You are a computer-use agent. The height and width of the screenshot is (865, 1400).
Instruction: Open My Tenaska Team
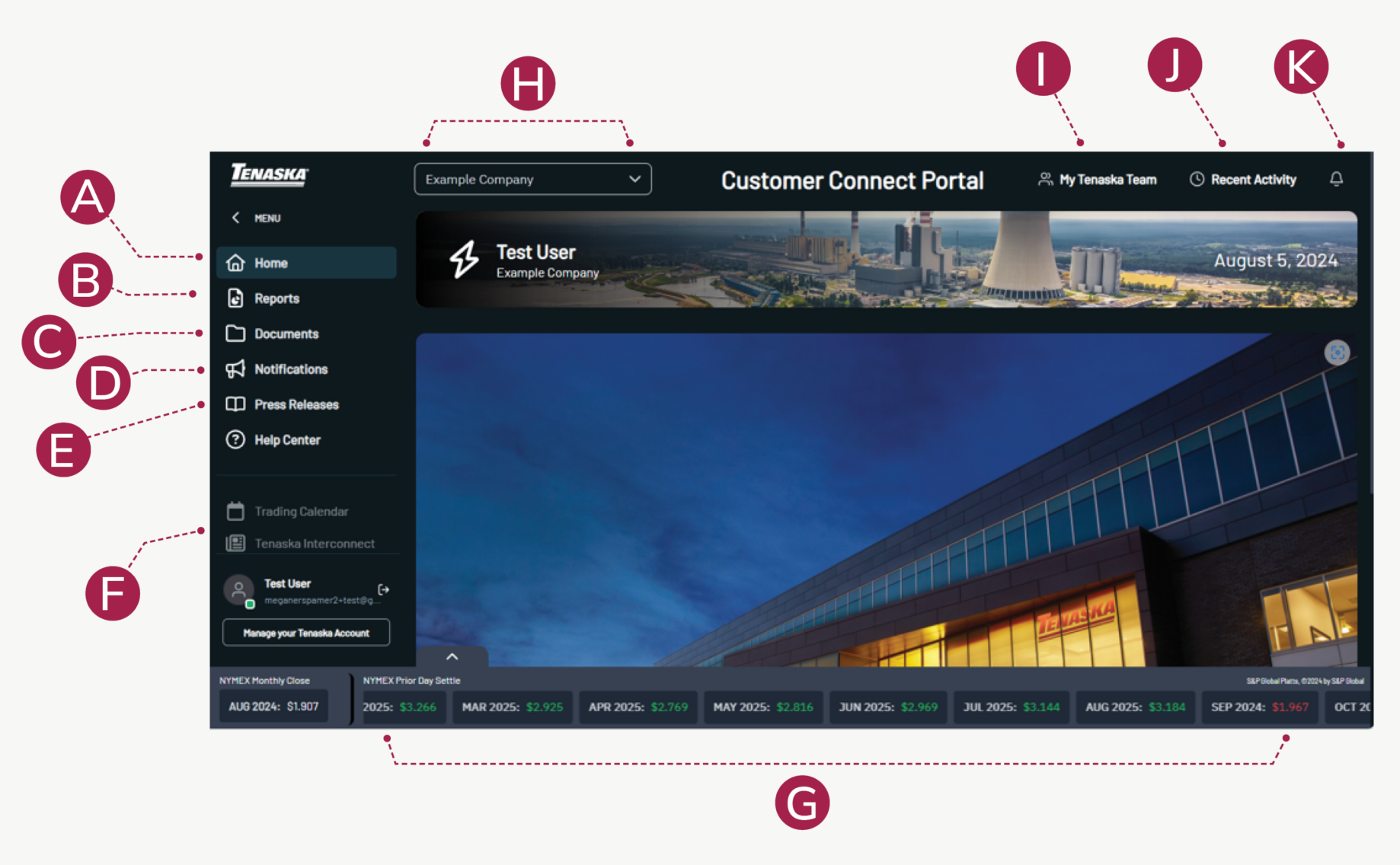click(1098, 180)
